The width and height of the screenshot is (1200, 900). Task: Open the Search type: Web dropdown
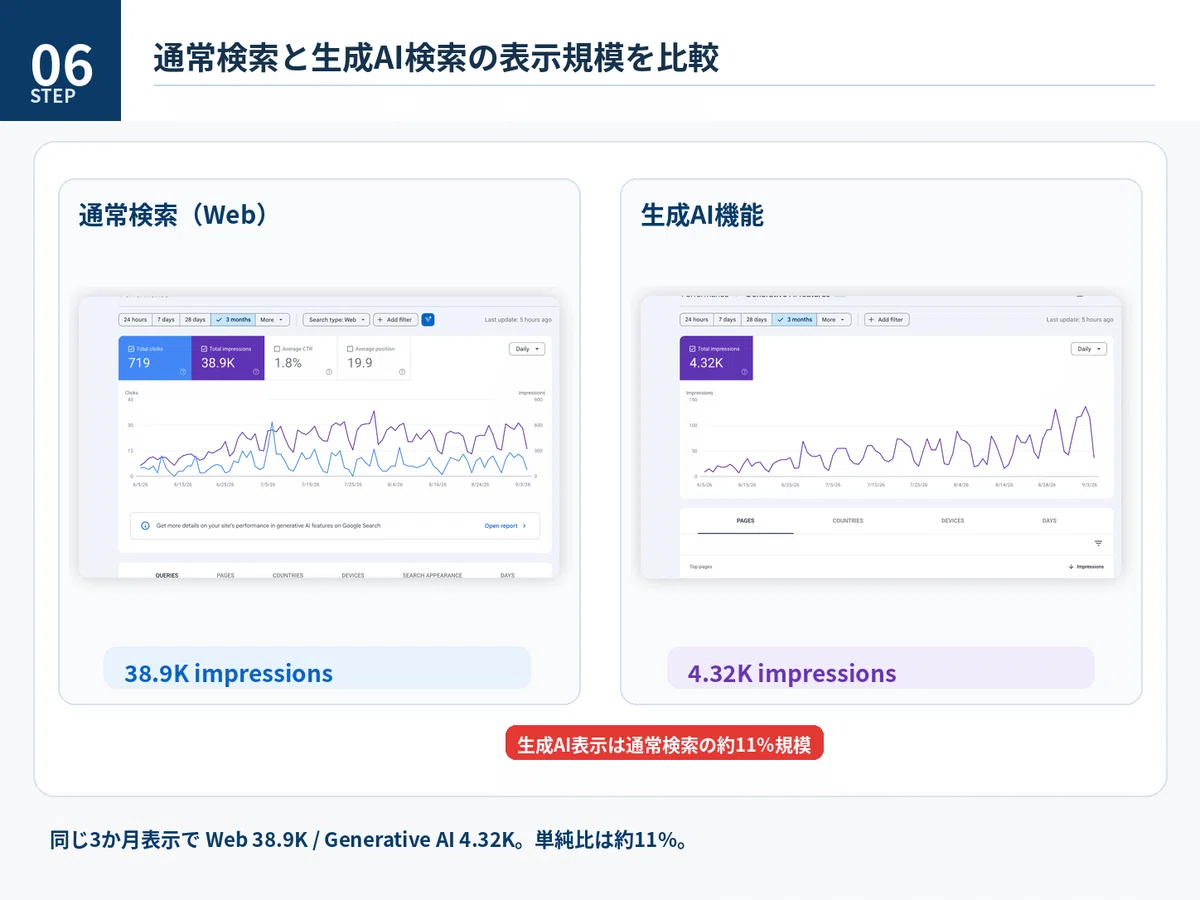pyautogui.click(x=336, y=320)
